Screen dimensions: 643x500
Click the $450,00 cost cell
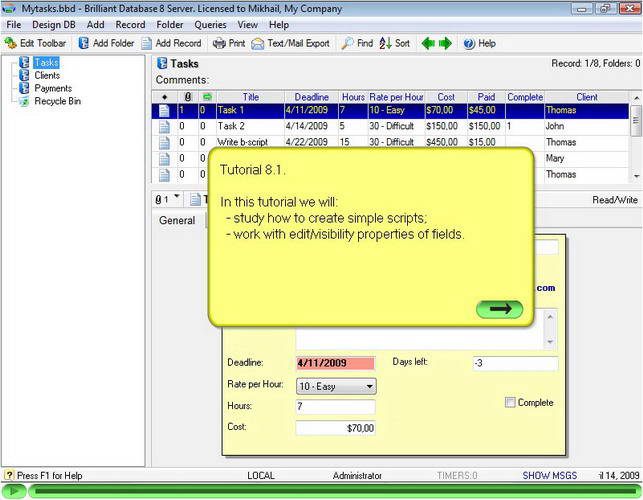(x=446, y=142)
